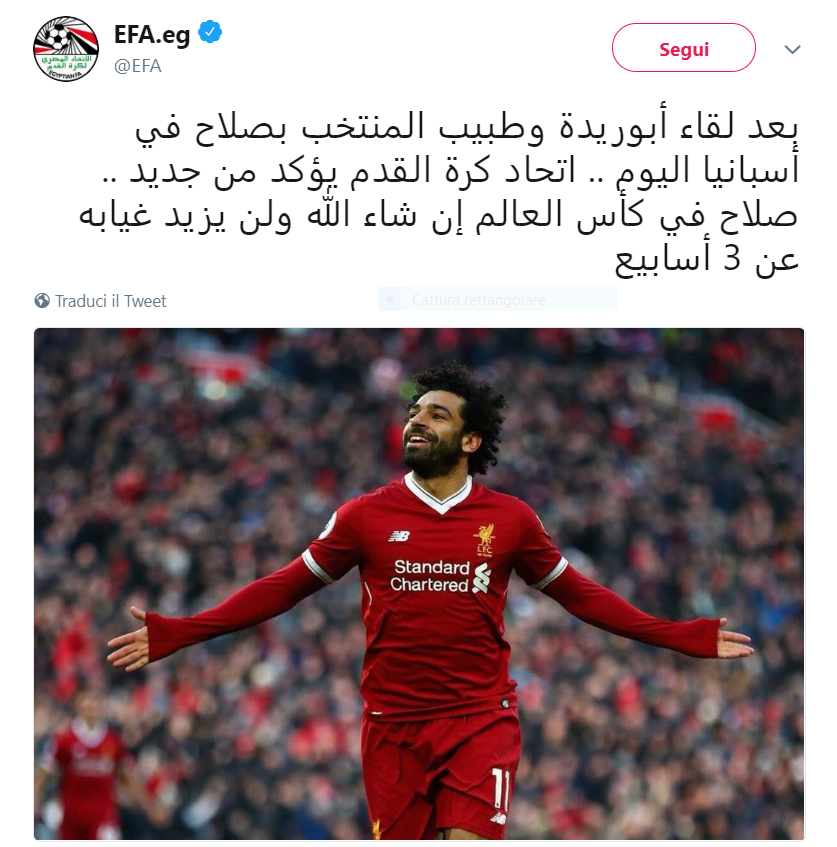The width and height of the screenshot is (837, 847).
Task: Click the @EFA username handle
Action: click(138, 65)
